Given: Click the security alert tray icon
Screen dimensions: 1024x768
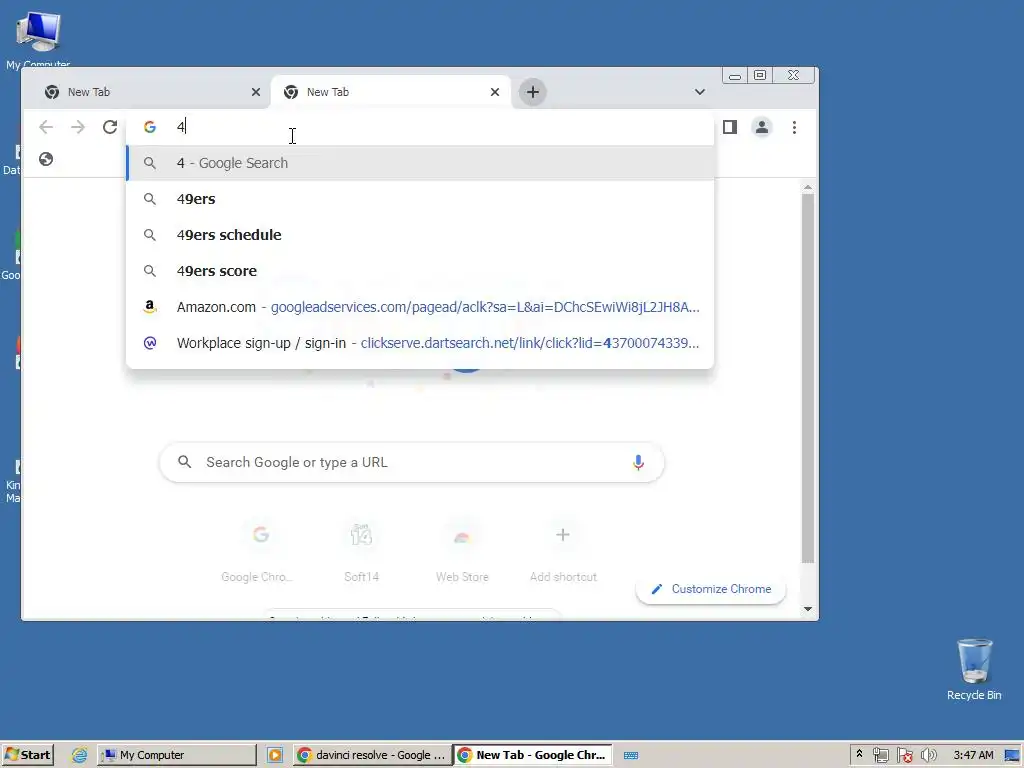Looking at the screenshot, I should (904, 756).
